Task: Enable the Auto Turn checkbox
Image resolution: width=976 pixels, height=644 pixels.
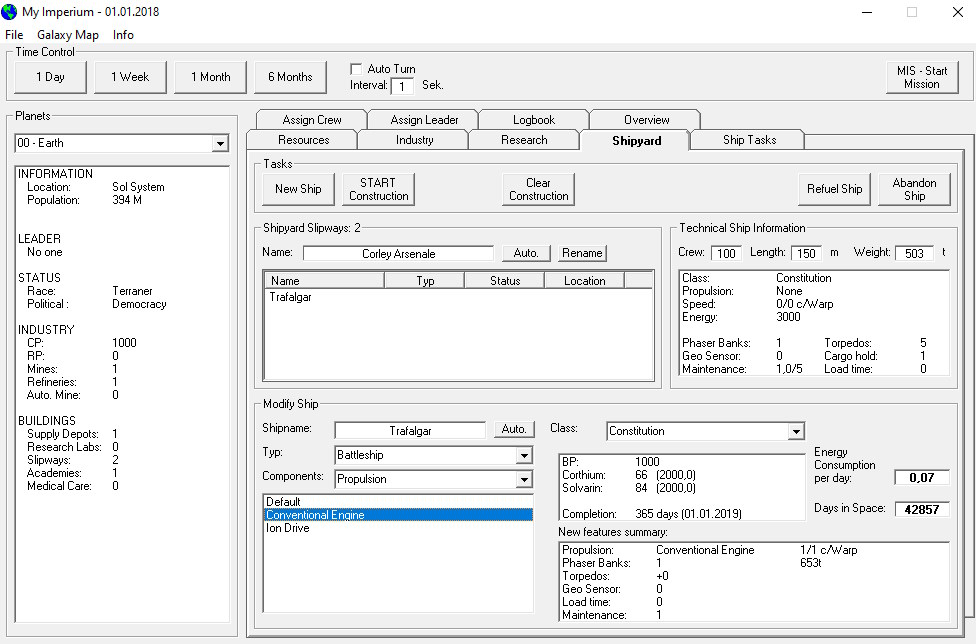Action: [x=357, y=69]
